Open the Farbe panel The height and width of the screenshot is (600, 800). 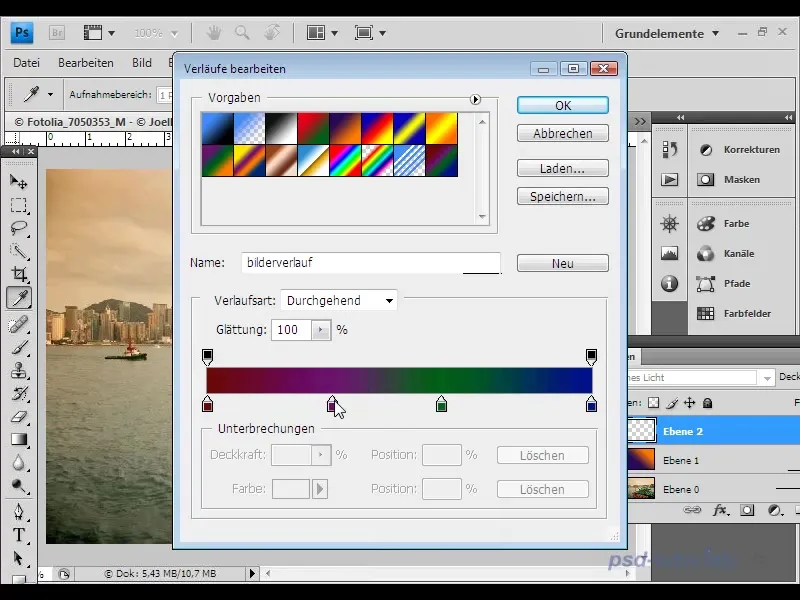(723, 223)
